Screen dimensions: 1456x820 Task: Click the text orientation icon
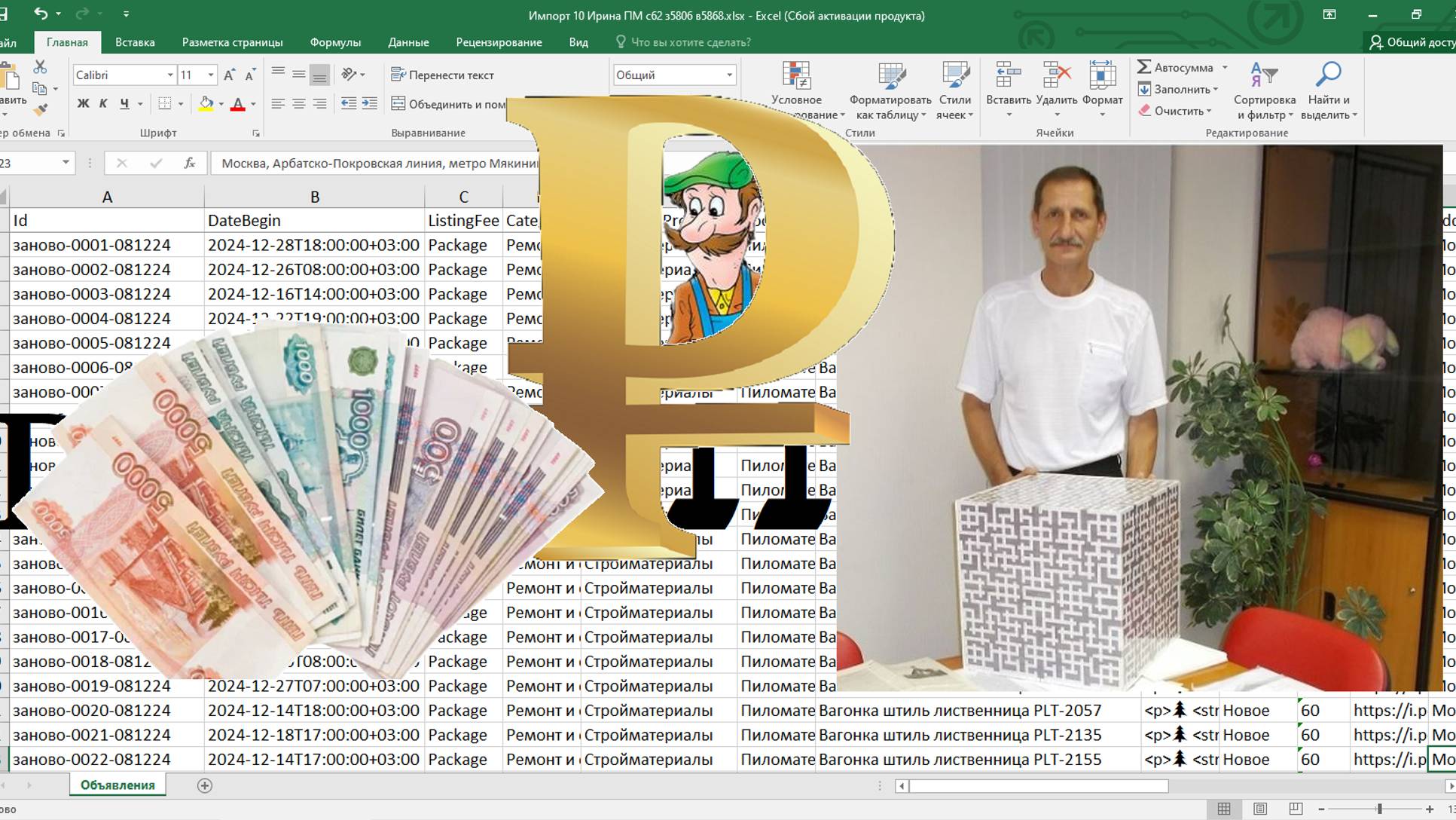pos(349,74)
